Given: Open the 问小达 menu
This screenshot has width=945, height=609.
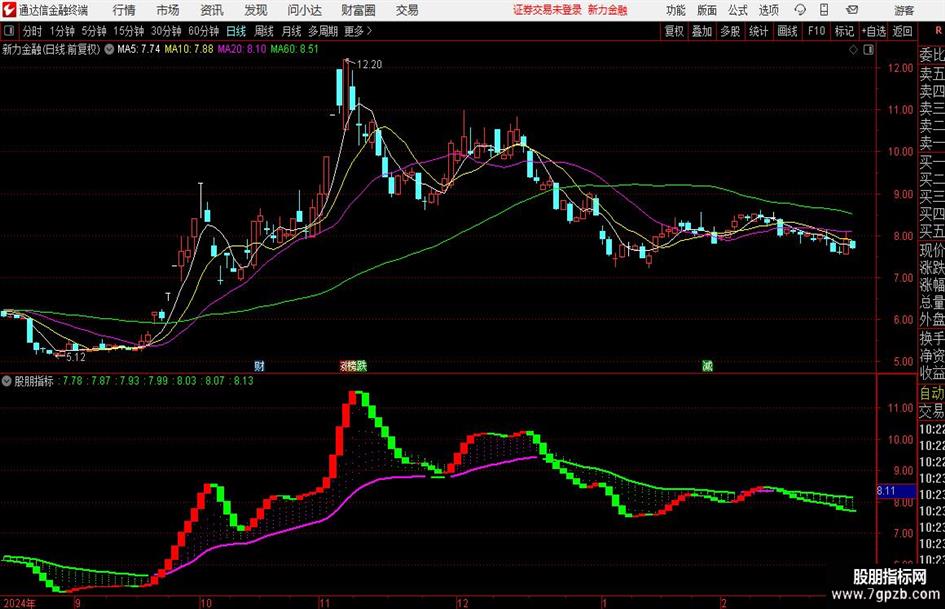Looking at the screenshot, I should coord(304,10).
